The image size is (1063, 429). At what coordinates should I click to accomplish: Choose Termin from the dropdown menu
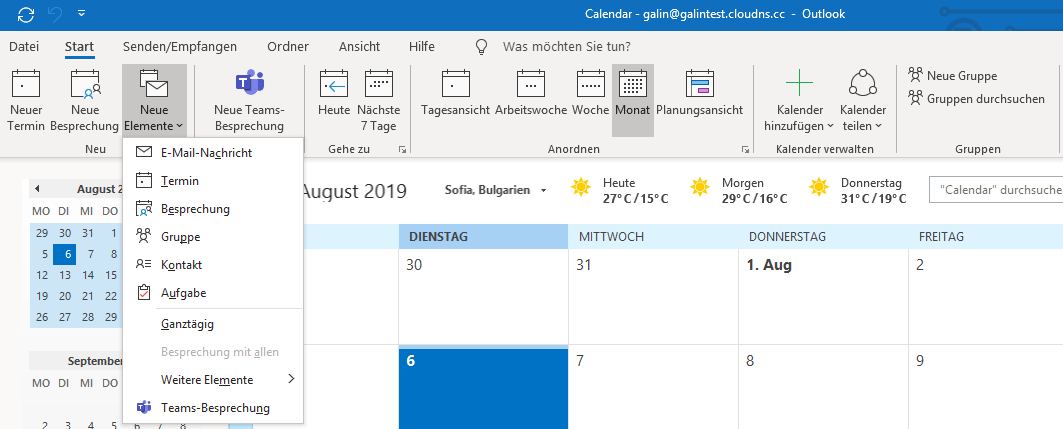213,181
